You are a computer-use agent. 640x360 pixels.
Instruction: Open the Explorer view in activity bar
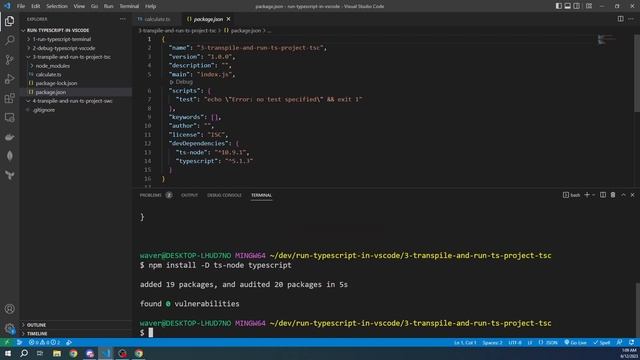[9, 21]
